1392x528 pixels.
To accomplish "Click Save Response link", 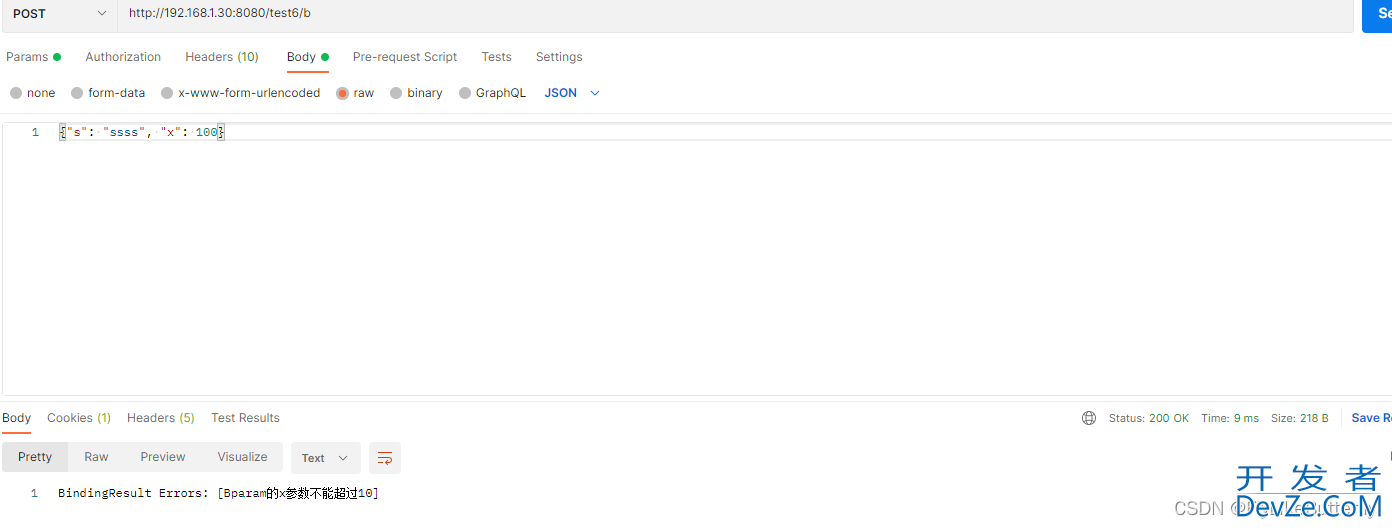I will pyautogui.click(x=1371, y=418).
